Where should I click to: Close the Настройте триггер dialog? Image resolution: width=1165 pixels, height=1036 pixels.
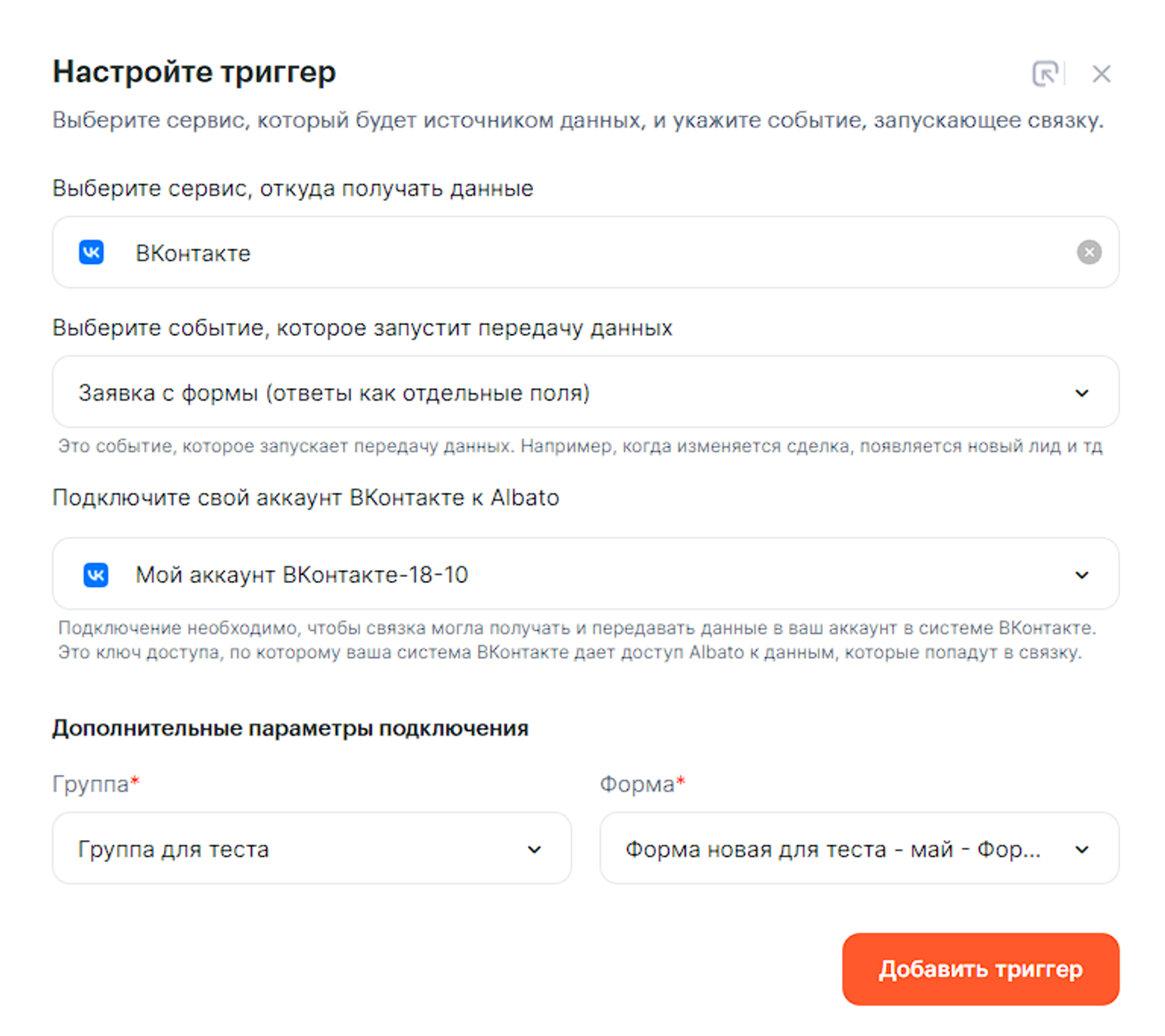(1101, 73)
